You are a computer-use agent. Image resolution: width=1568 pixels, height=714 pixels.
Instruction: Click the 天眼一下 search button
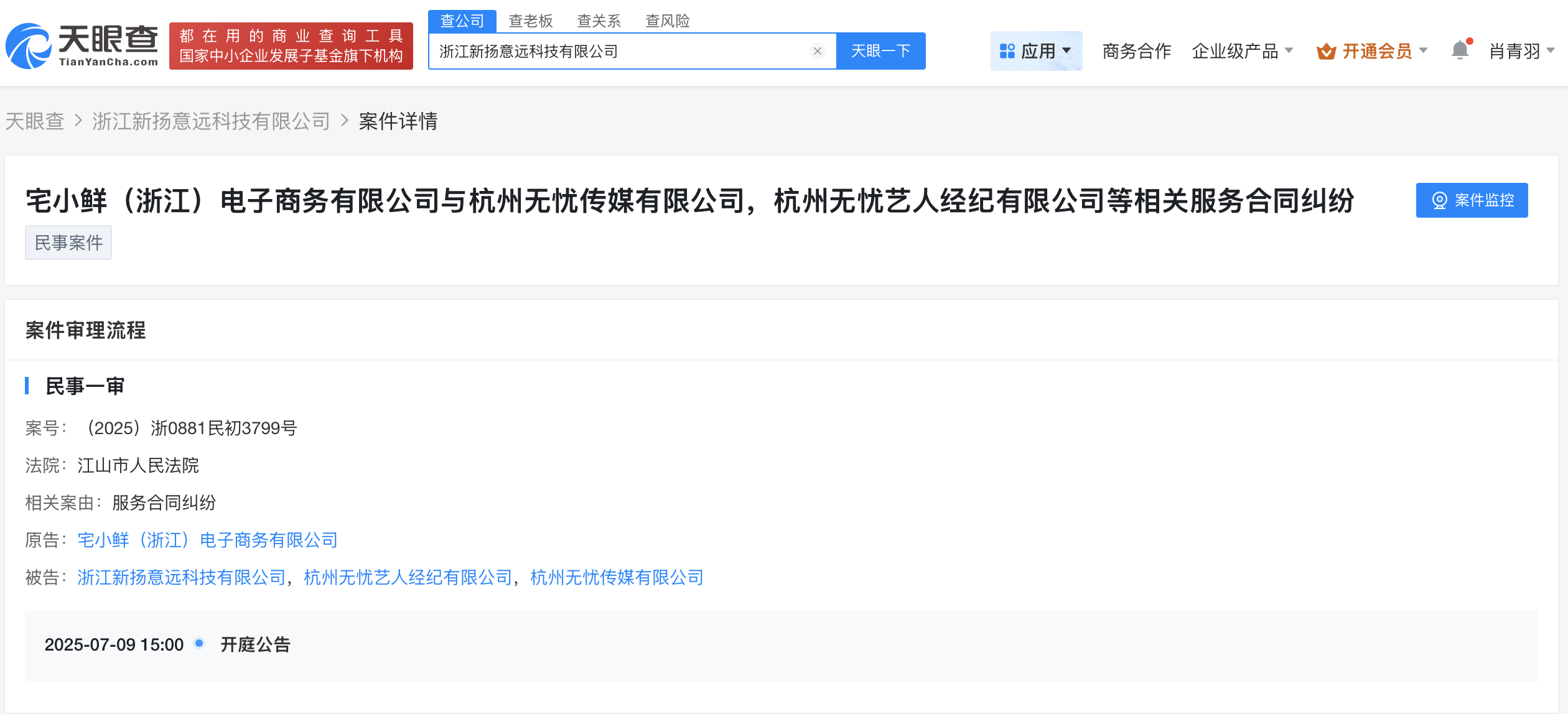[880, 51]
